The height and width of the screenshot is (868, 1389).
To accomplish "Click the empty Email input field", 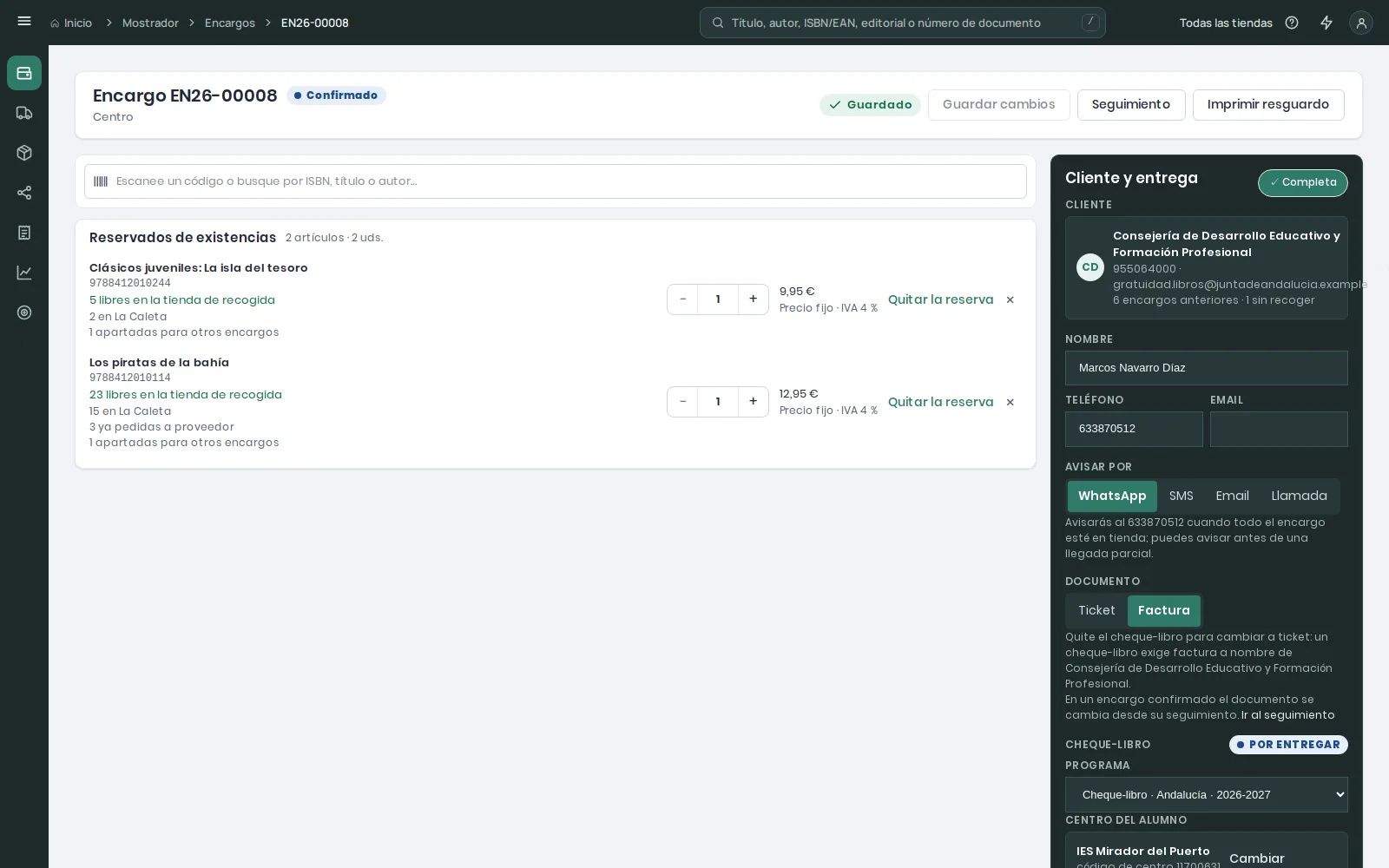I will pos(1279,429).
